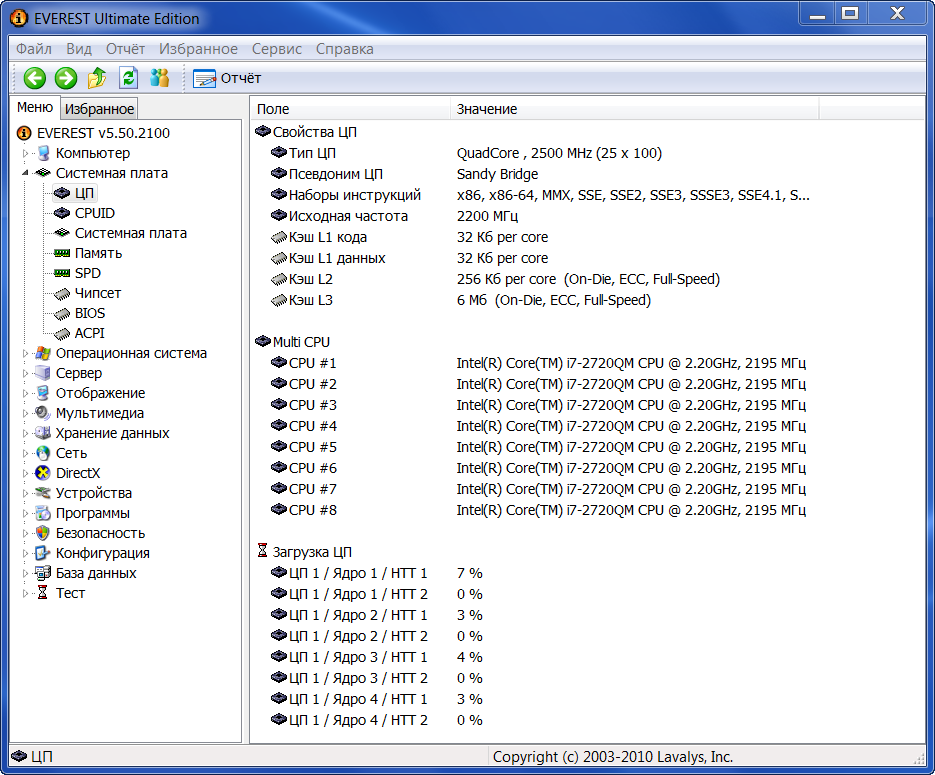Image resolution: width=935 pixels, height=775 pixels.
Task: Select the CPU #5 row
Action: click(x=538, y=447)
